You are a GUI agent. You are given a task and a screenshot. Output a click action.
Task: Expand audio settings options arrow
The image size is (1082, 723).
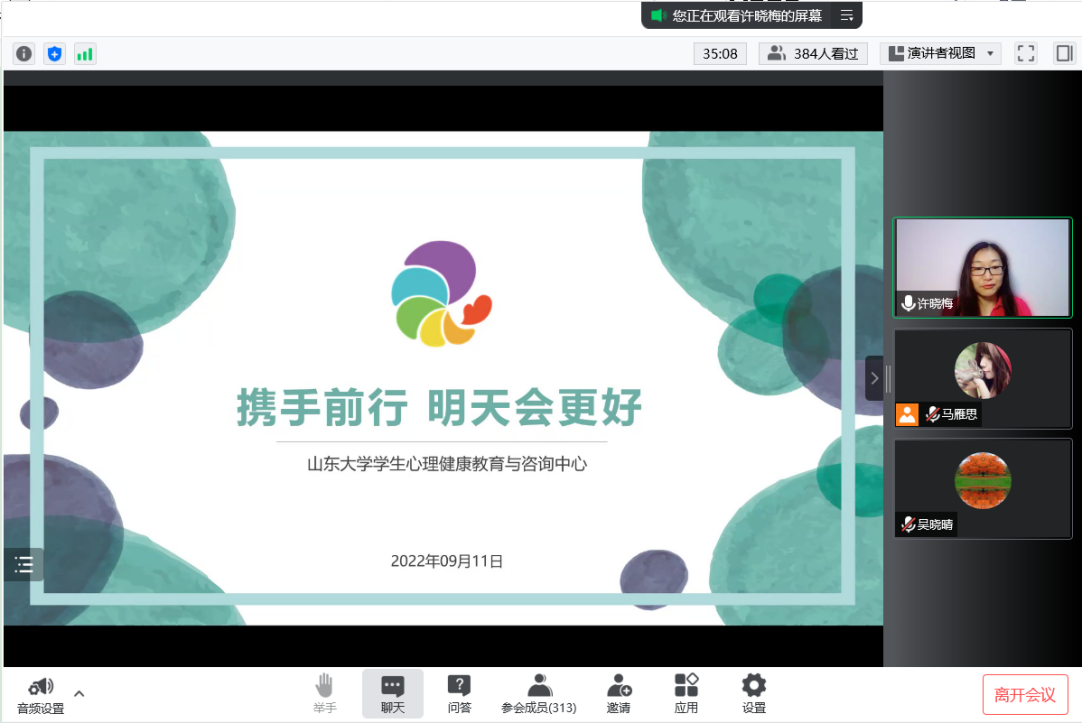pos(79,693)
